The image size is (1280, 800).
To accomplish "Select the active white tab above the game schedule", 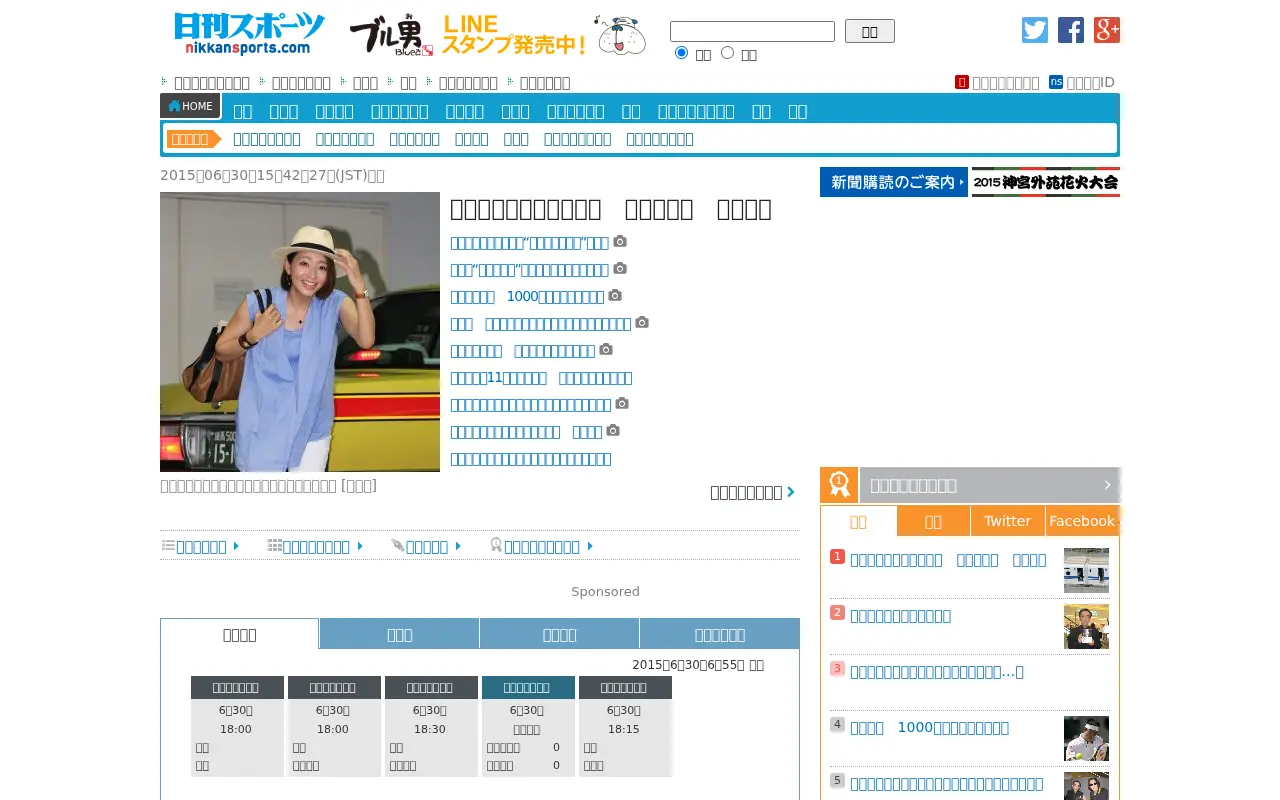I will point(240,634).
